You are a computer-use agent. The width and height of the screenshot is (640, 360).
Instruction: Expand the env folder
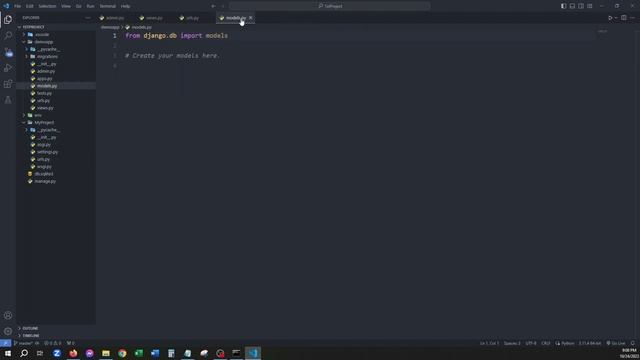(x=38, y=115)
